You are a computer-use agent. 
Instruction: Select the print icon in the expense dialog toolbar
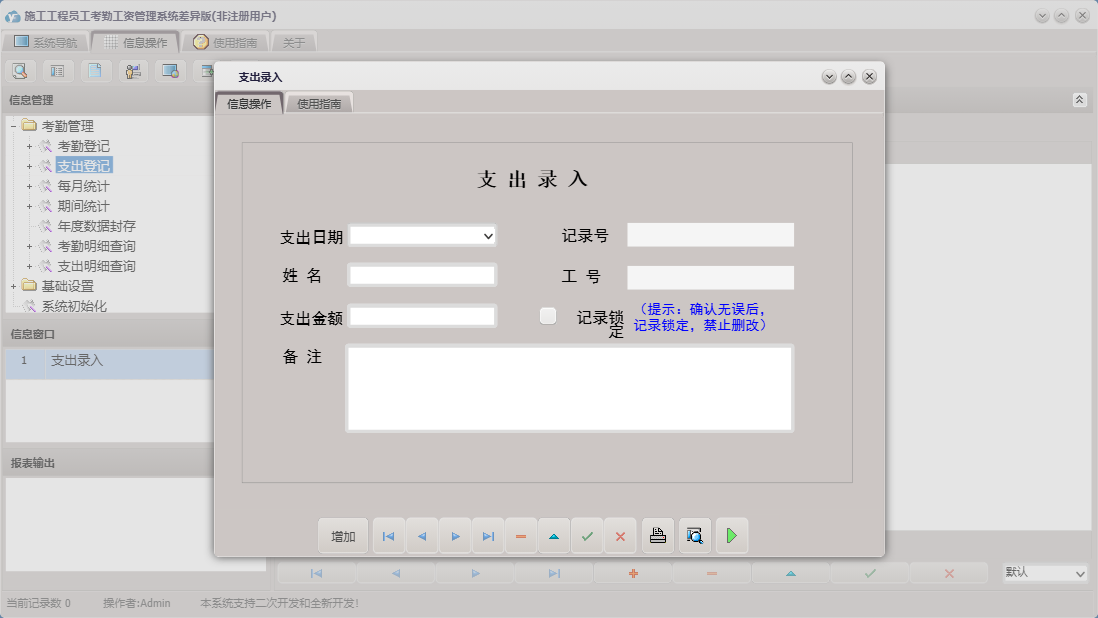coord(657,535)
